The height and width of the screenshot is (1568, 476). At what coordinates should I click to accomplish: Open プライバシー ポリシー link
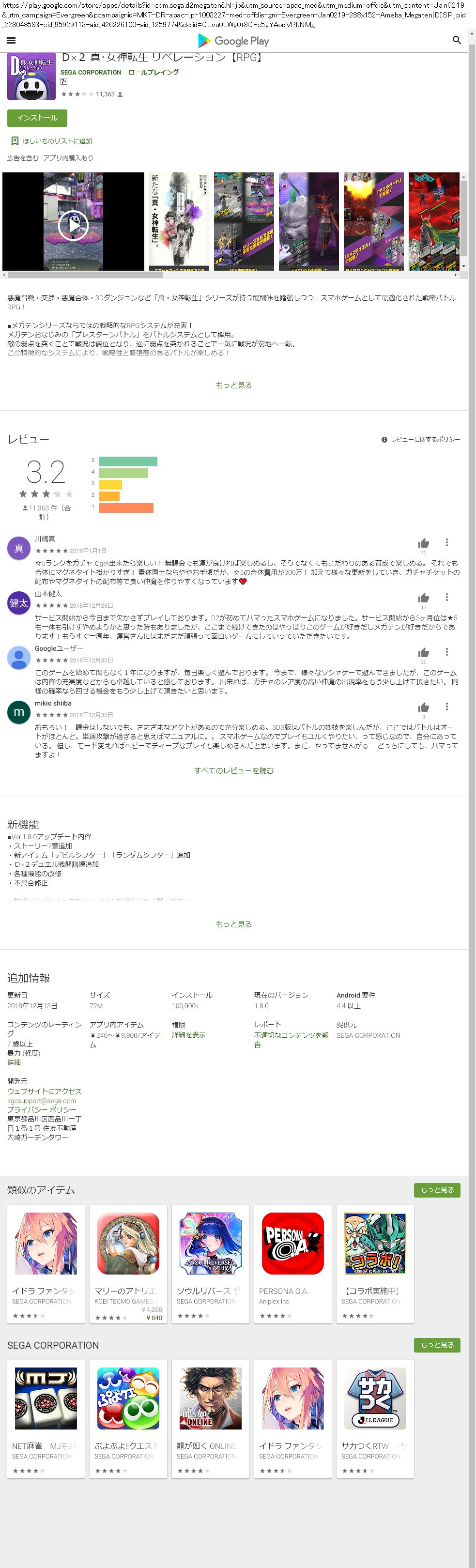(42, 1109)
